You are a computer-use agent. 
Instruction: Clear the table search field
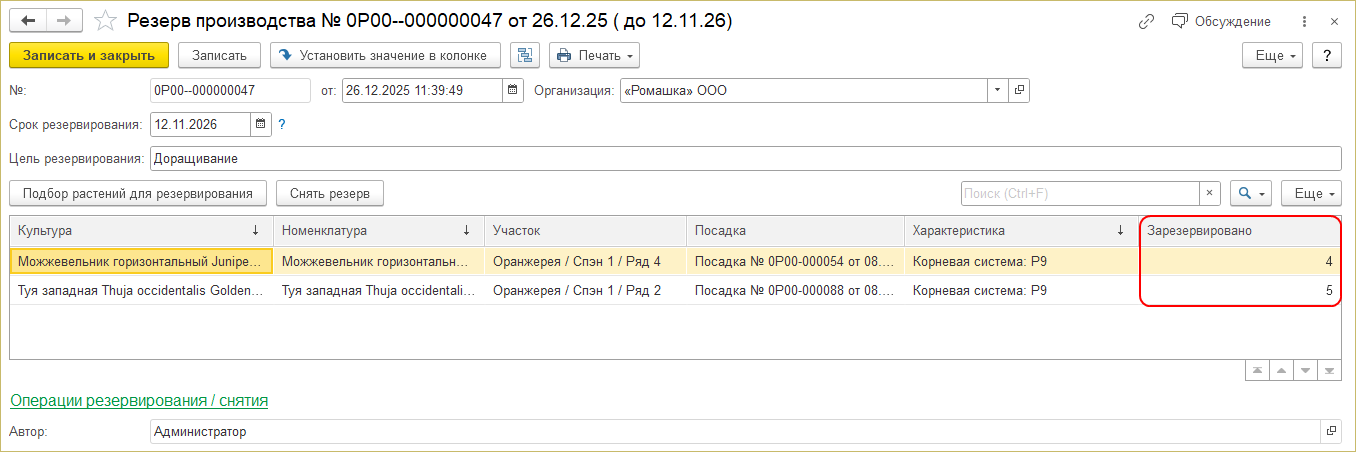pyautogui.click(x=1210, y=193)
